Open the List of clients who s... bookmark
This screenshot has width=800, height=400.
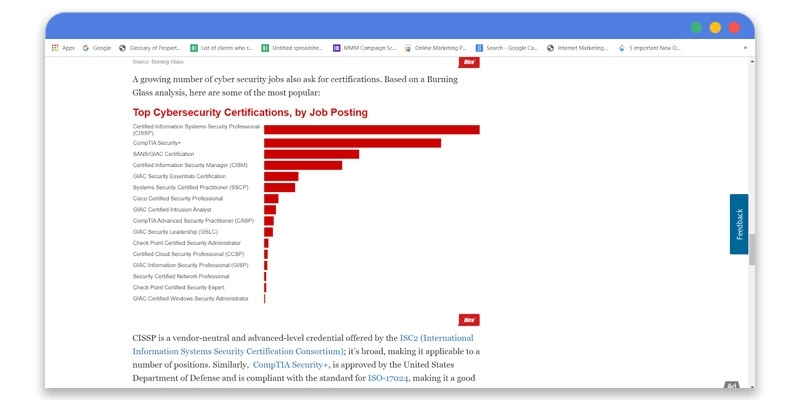point(222,48)
